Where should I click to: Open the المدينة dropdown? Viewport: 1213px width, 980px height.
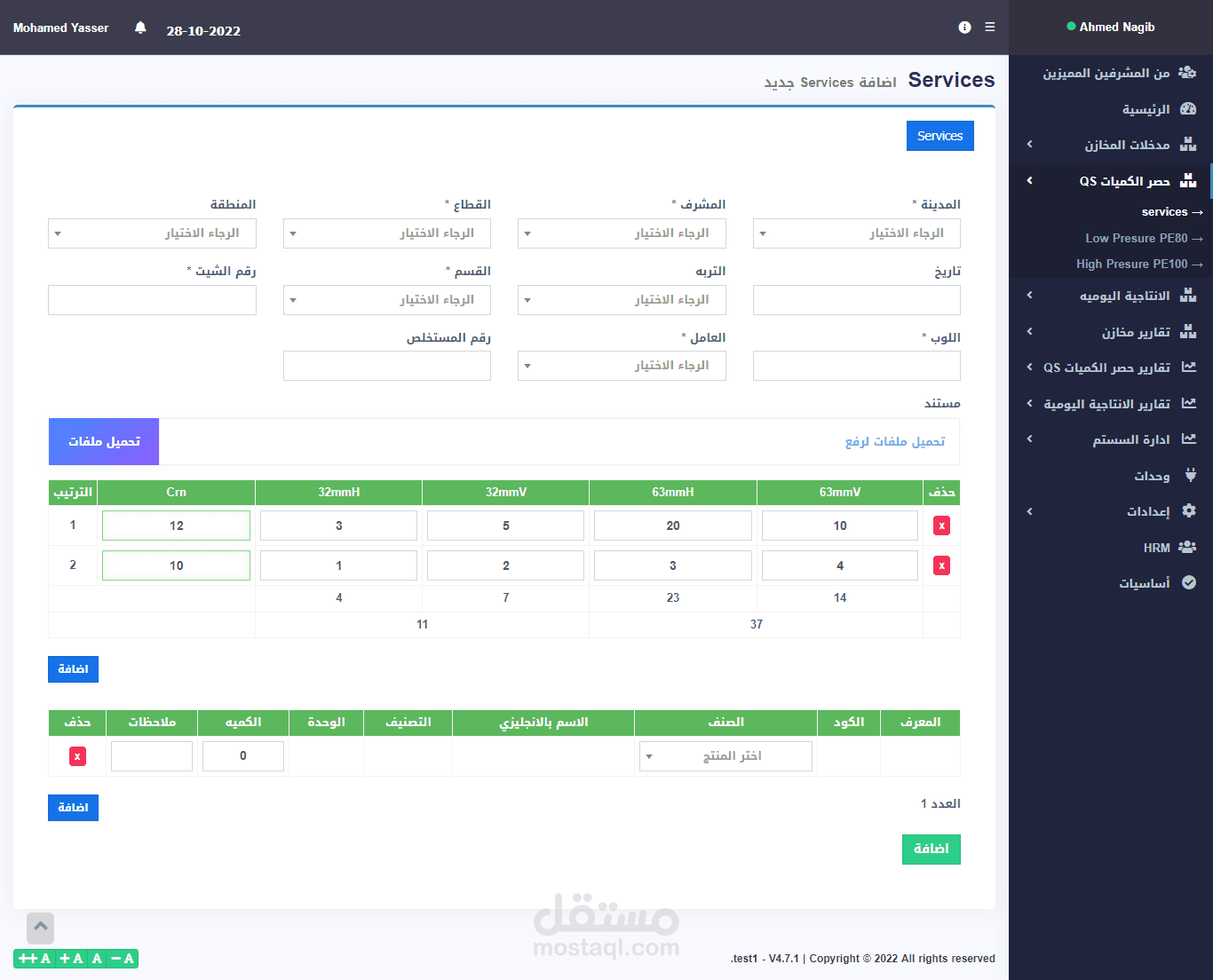(x=857, y=233)
